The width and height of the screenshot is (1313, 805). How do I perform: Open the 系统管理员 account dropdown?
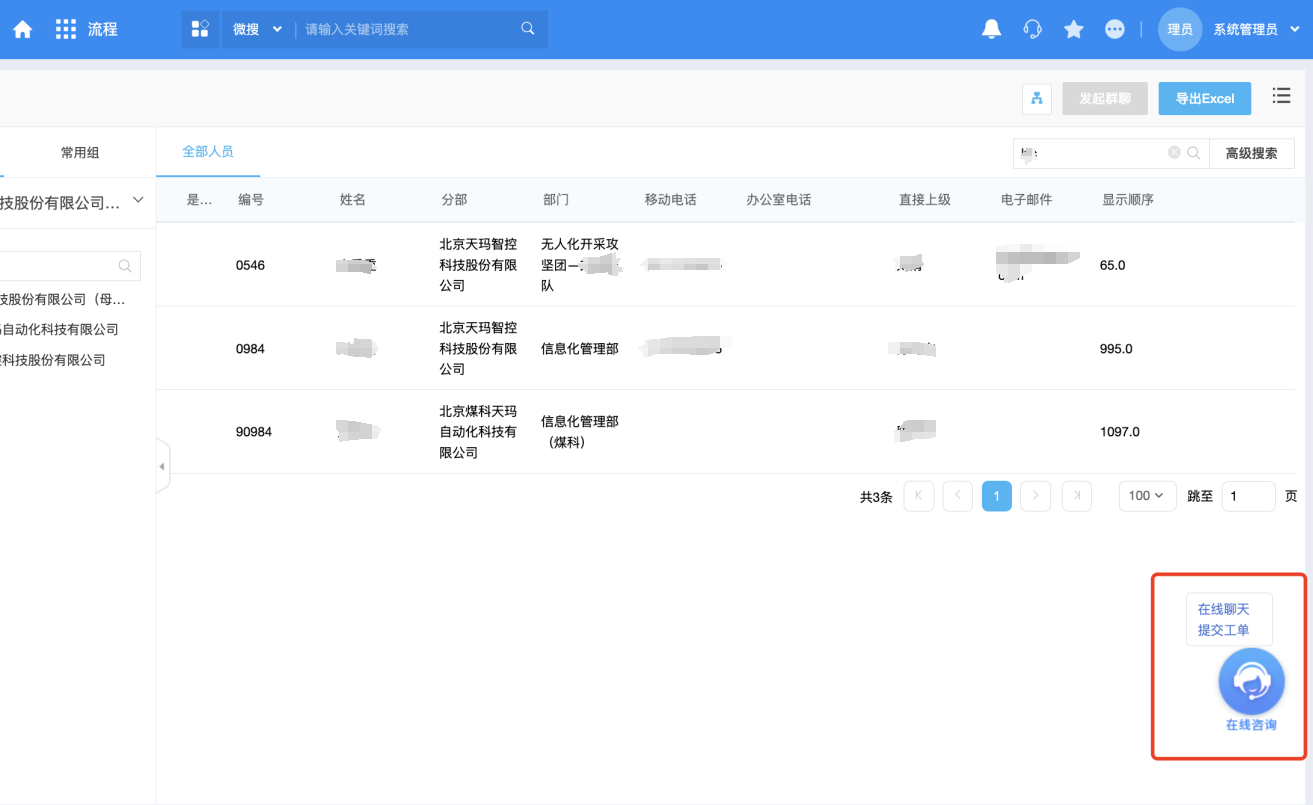(x=1257, y=30)
